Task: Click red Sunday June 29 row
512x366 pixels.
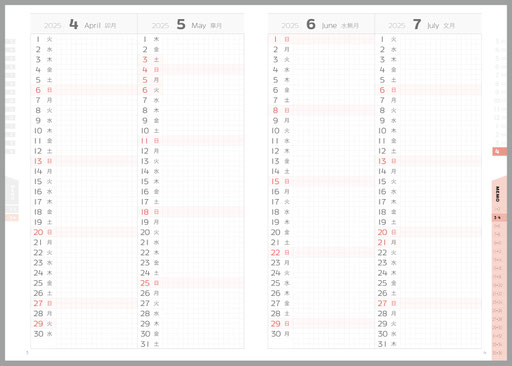Action: 321,323
